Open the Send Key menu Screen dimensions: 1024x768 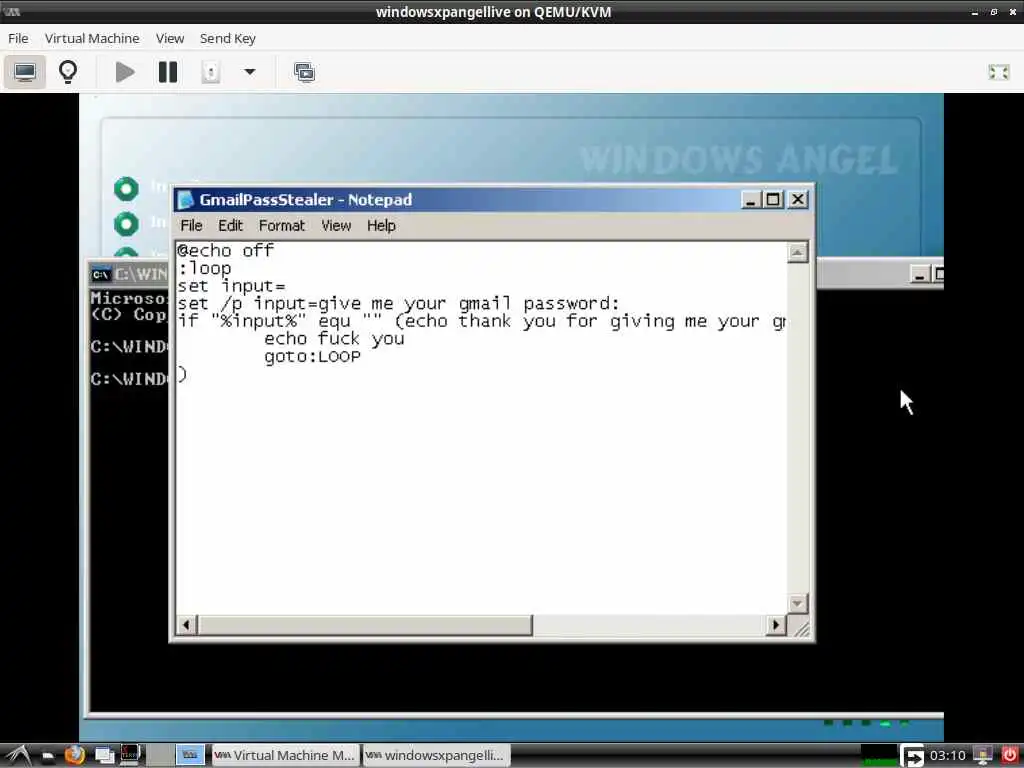[227, 39]
